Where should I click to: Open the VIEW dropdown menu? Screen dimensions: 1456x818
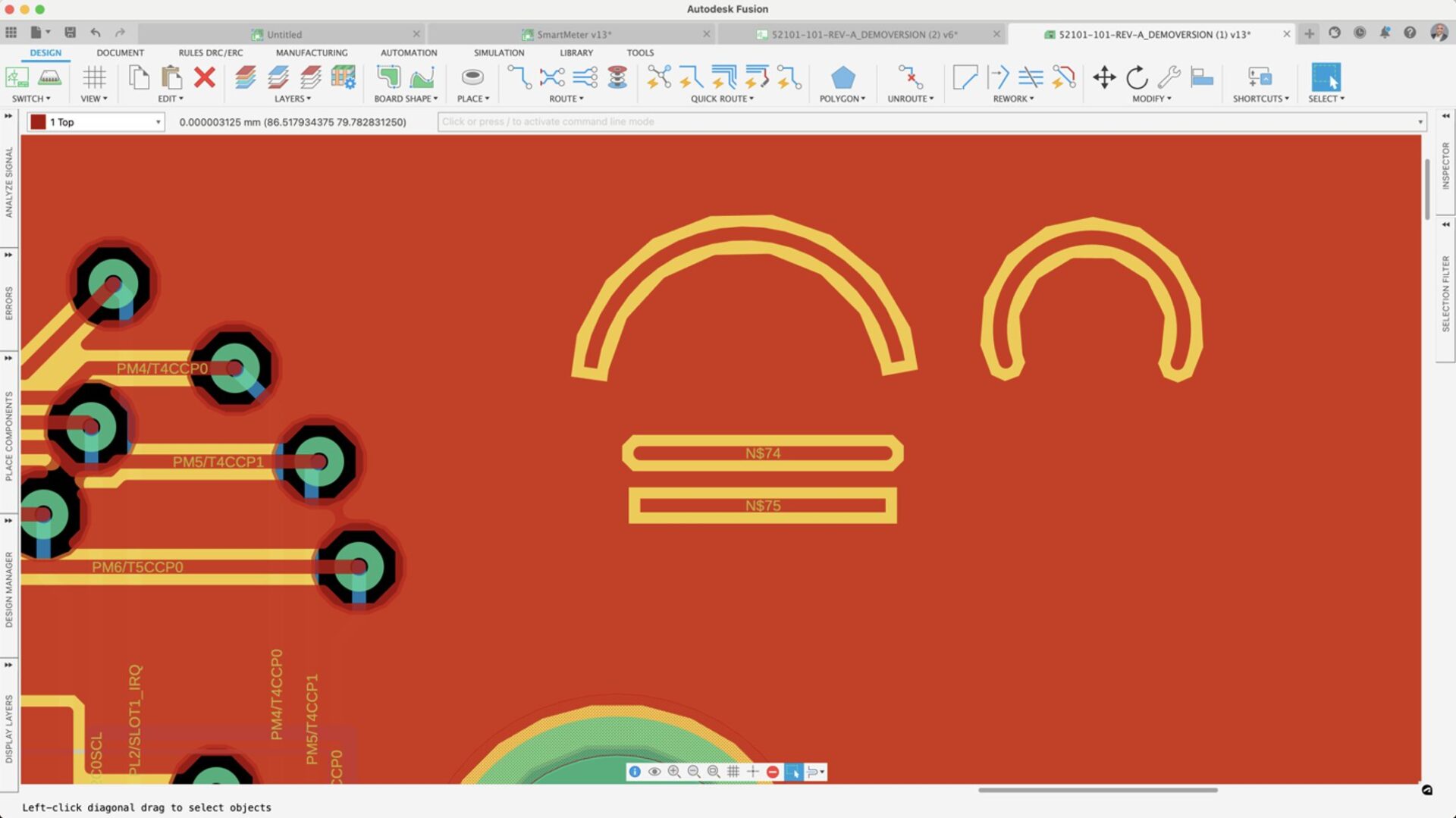coord(94,99)
